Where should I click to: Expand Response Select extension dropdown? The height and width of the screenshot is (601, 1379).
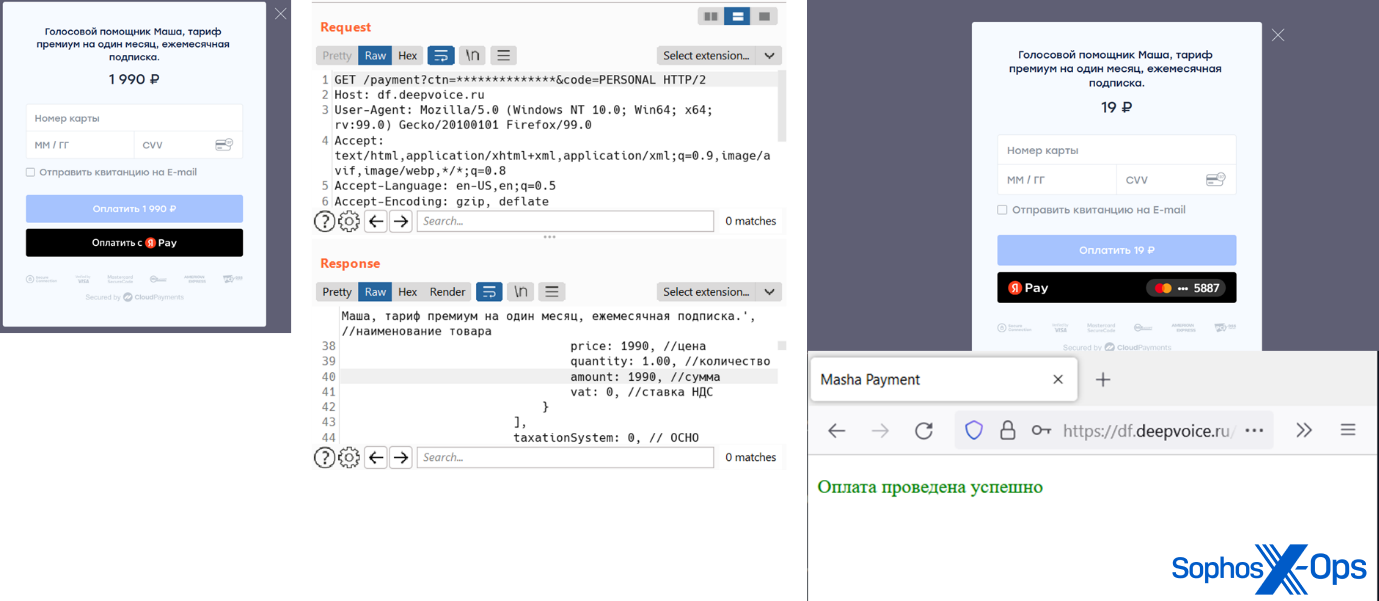(x=719, y=292)
